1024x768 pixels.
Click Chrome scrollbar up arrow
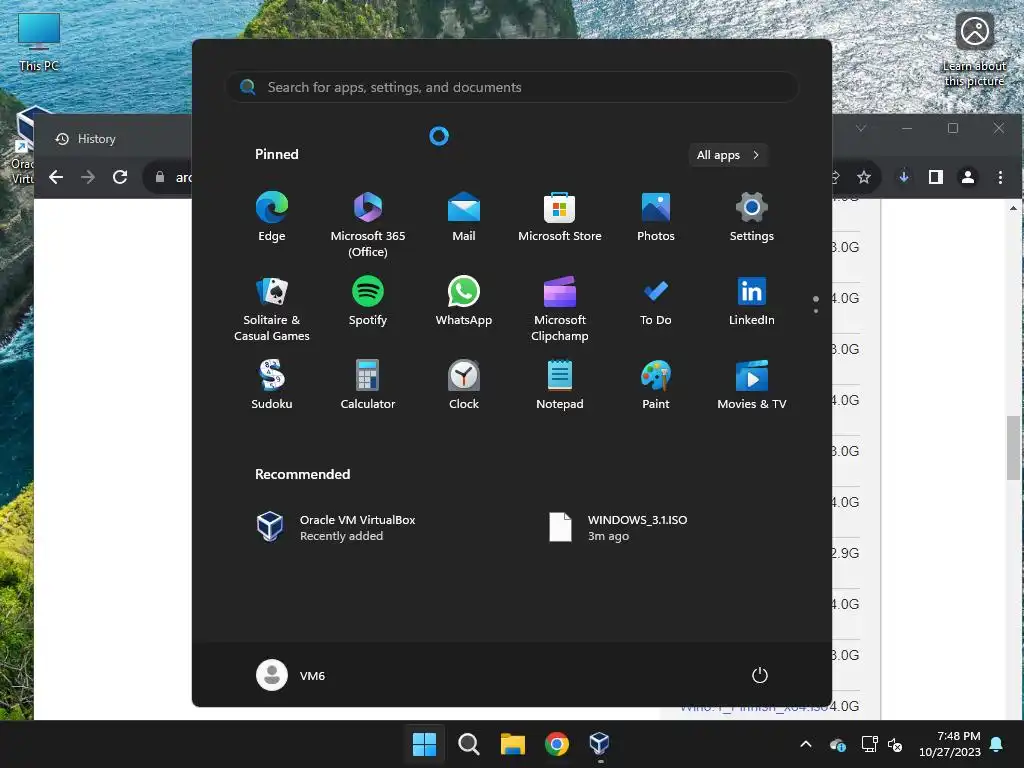[1013, 208]
